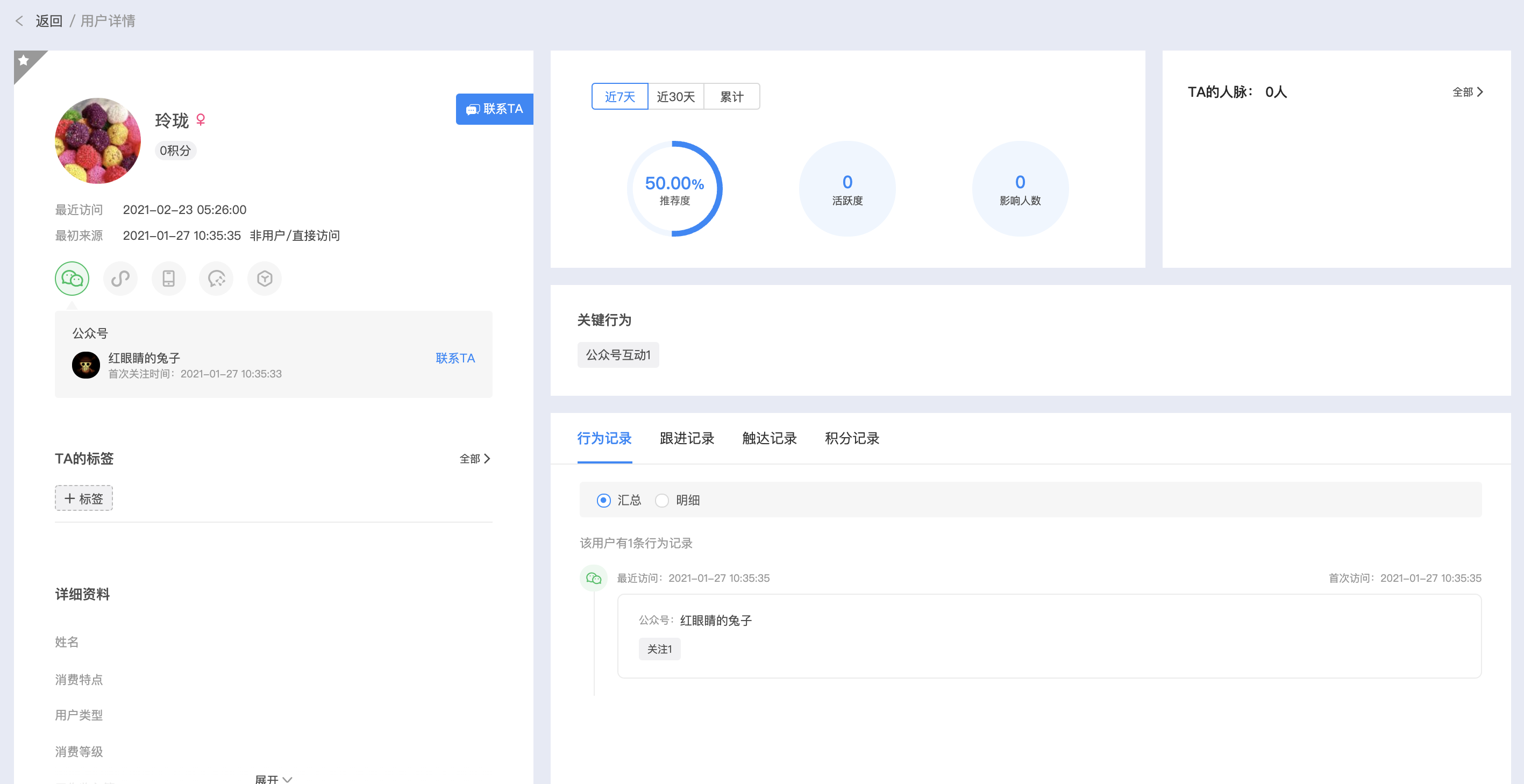Click the 公众号互动1 key behavior tag
Viewport: 1524px width, 784px height.
618,355
